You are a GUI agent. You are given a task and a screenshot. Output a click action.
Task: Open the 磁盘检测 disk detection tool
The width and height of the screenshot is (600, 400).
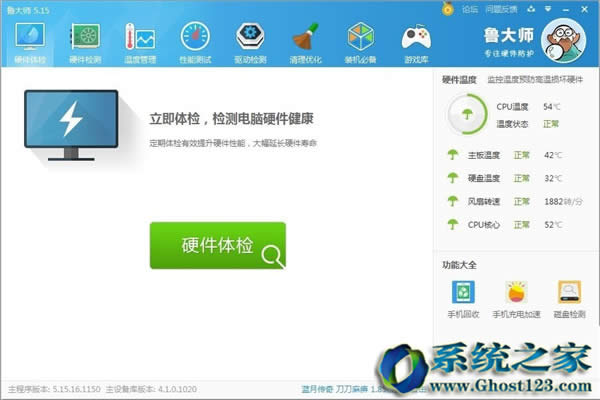click(x=567, y=300)
